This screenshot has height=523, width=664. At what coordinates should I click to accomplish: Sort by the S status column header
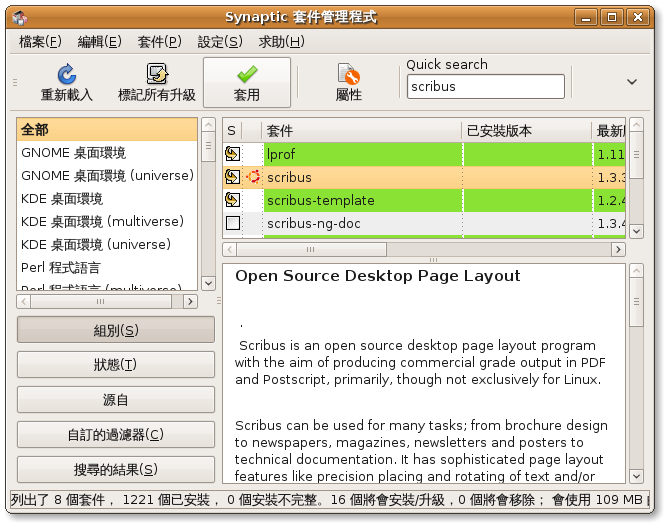(x=232, y=130)
